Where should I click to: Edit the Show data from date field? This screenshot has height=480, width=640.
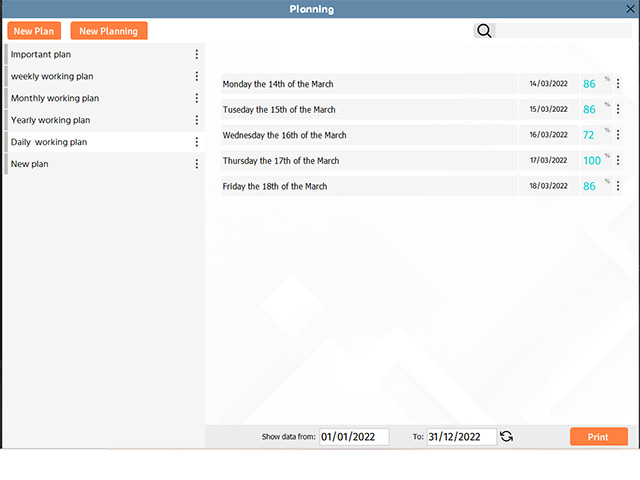(354, 437)
